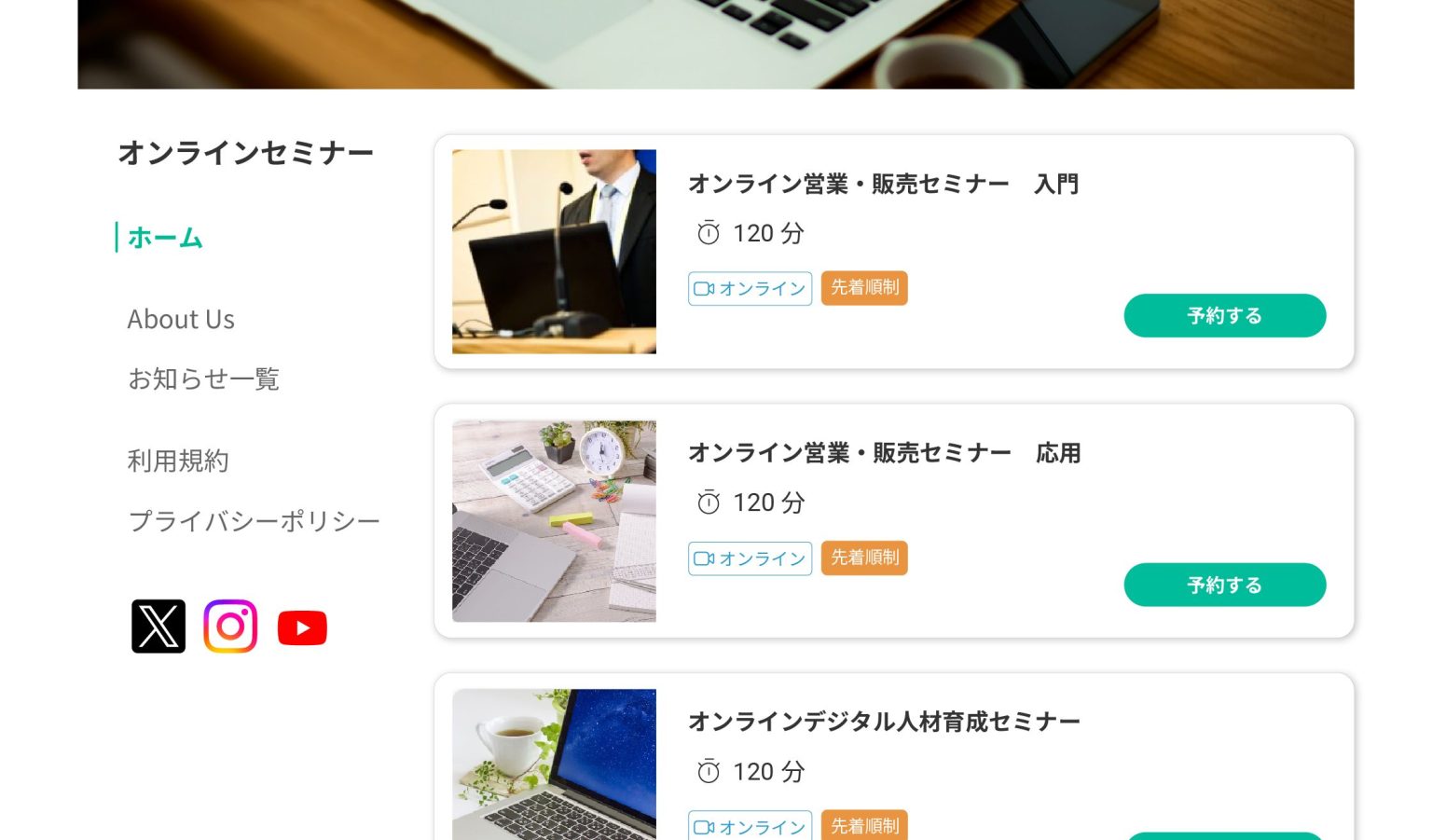Click the timer icon in デジタル人材育成 seminar card
Screen dimensions: 1432x840
(x=709, y=772)
